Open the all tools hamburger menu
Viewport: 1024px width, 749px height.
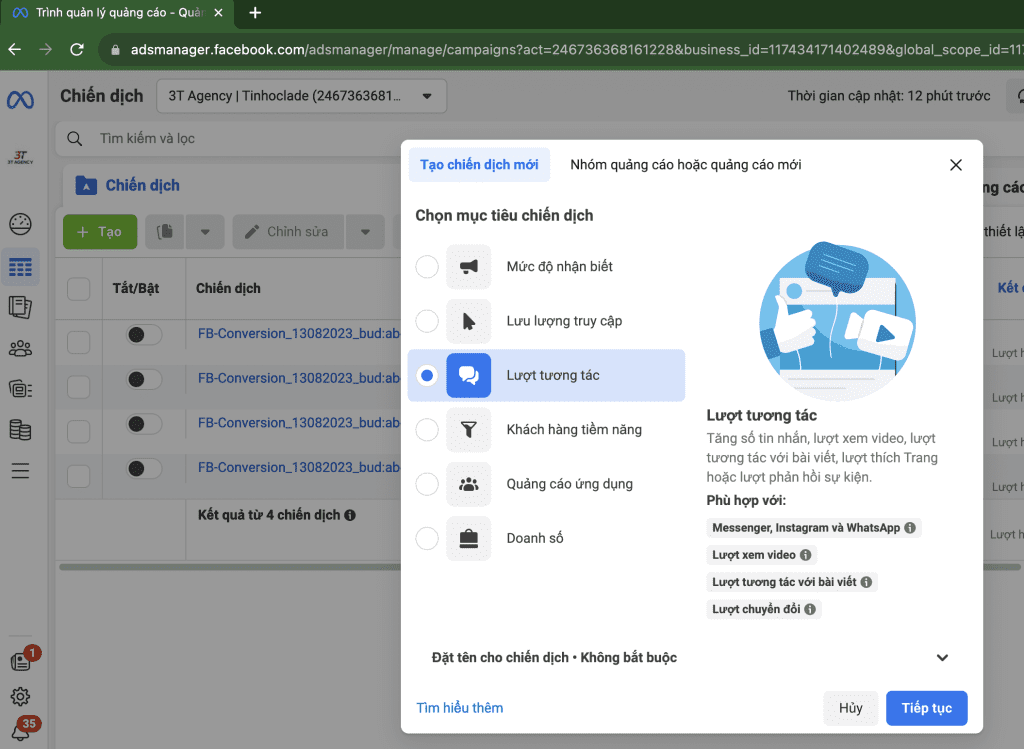[20, 471]
